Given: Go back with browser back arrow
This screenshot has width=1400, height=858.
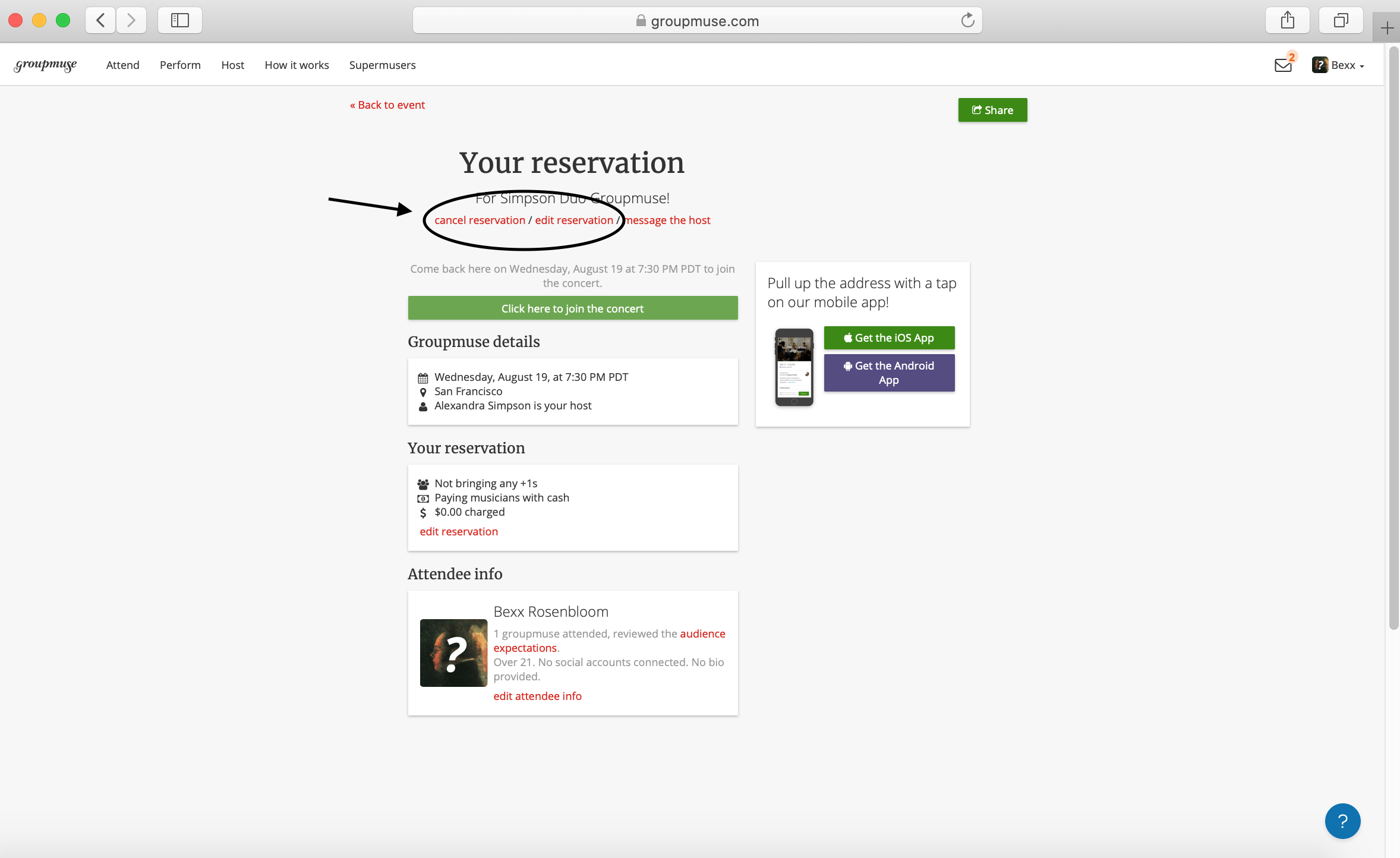Looking at the screenshot, I should tap(100, 21).
